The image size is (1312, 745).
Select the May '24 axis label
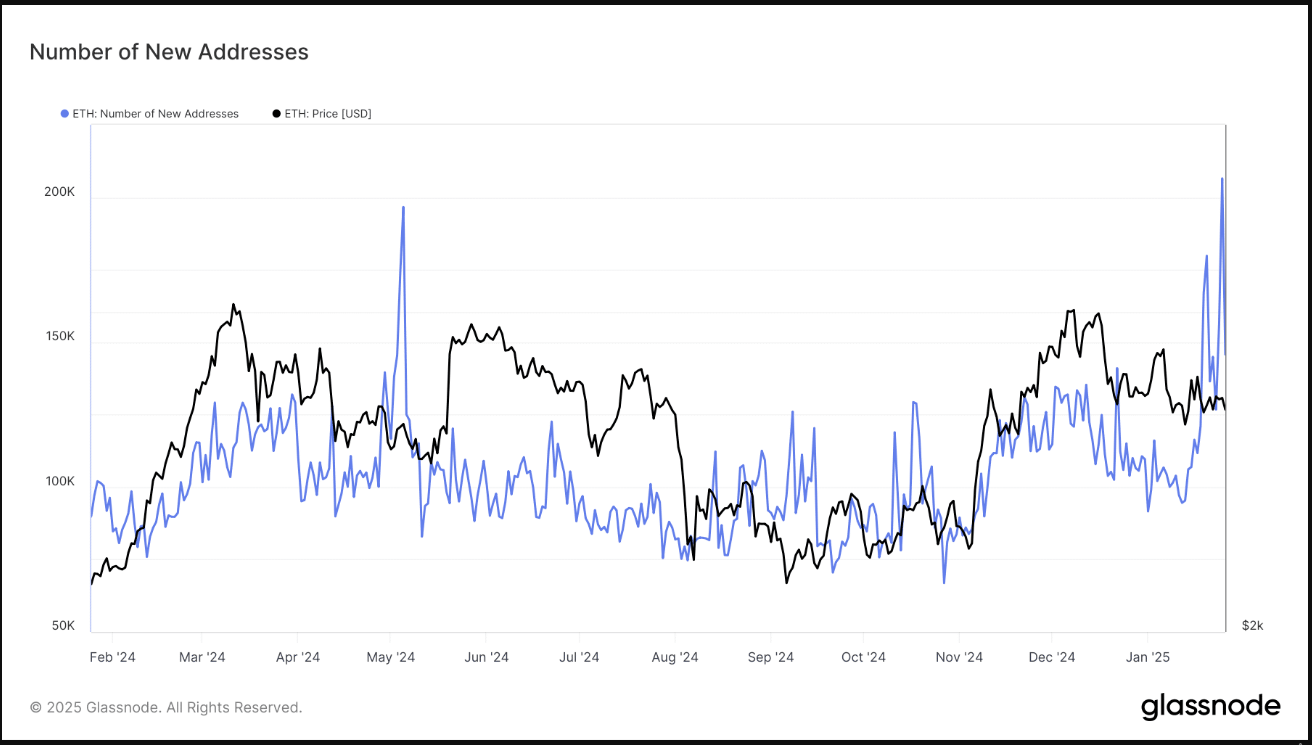[391, 657]
